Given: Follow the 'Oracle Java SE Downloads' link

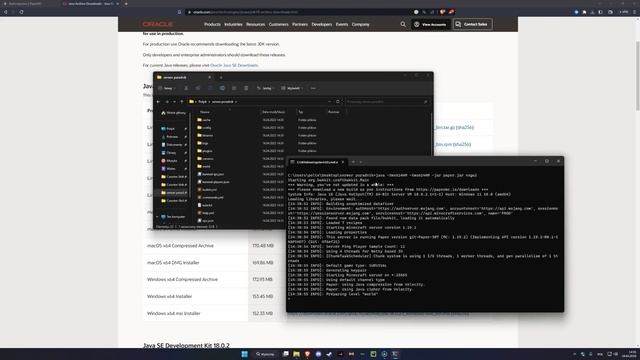Looking at the screenshot, I should (x=234, y=65).
